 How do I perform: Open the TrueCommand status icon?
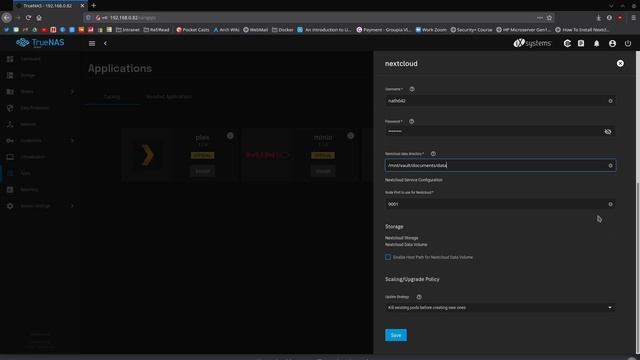(x=567, y=43)
